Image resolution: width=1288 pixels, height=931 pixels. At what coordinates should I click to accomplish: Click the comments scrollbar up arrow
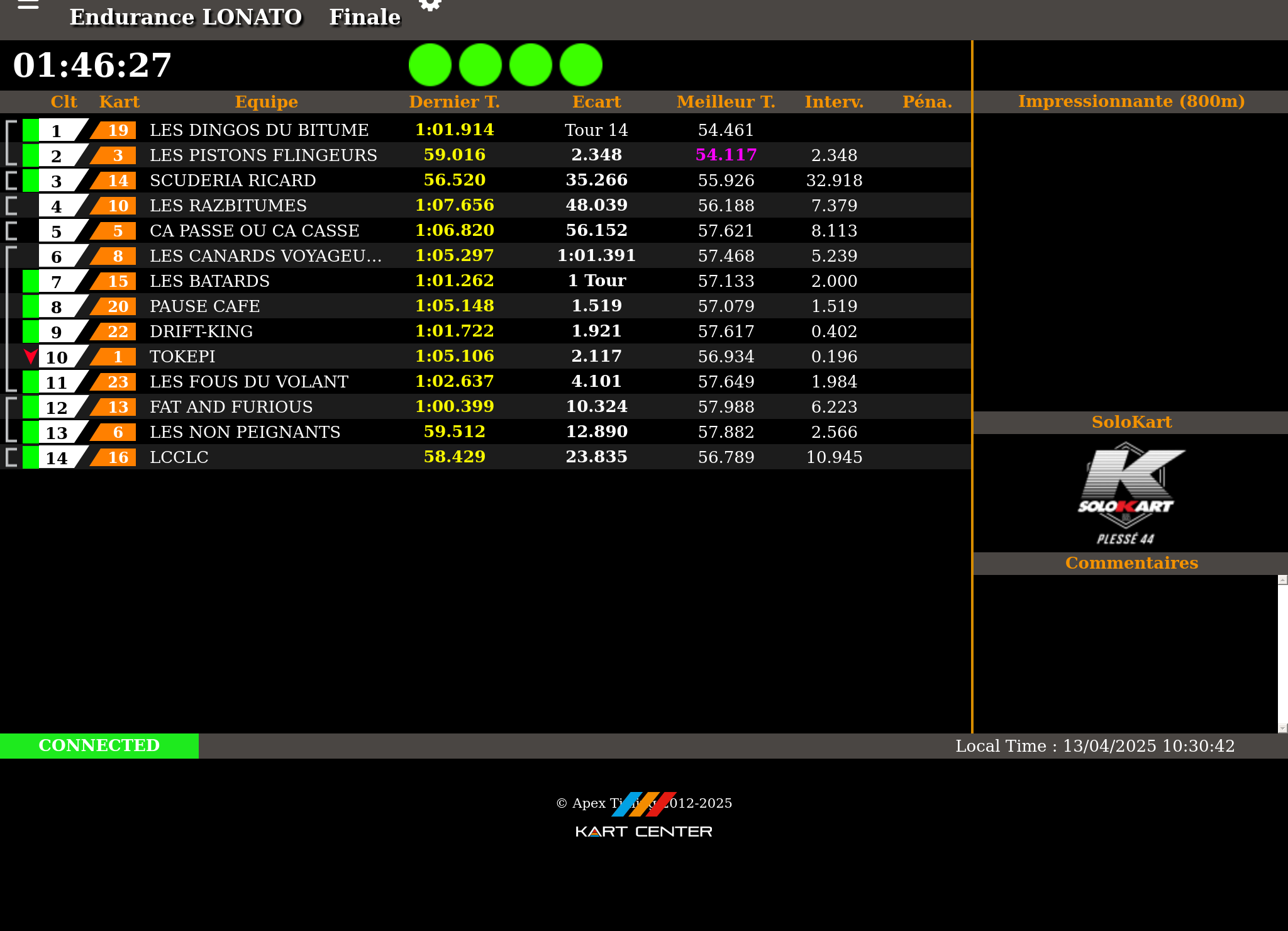(1283, 580)
